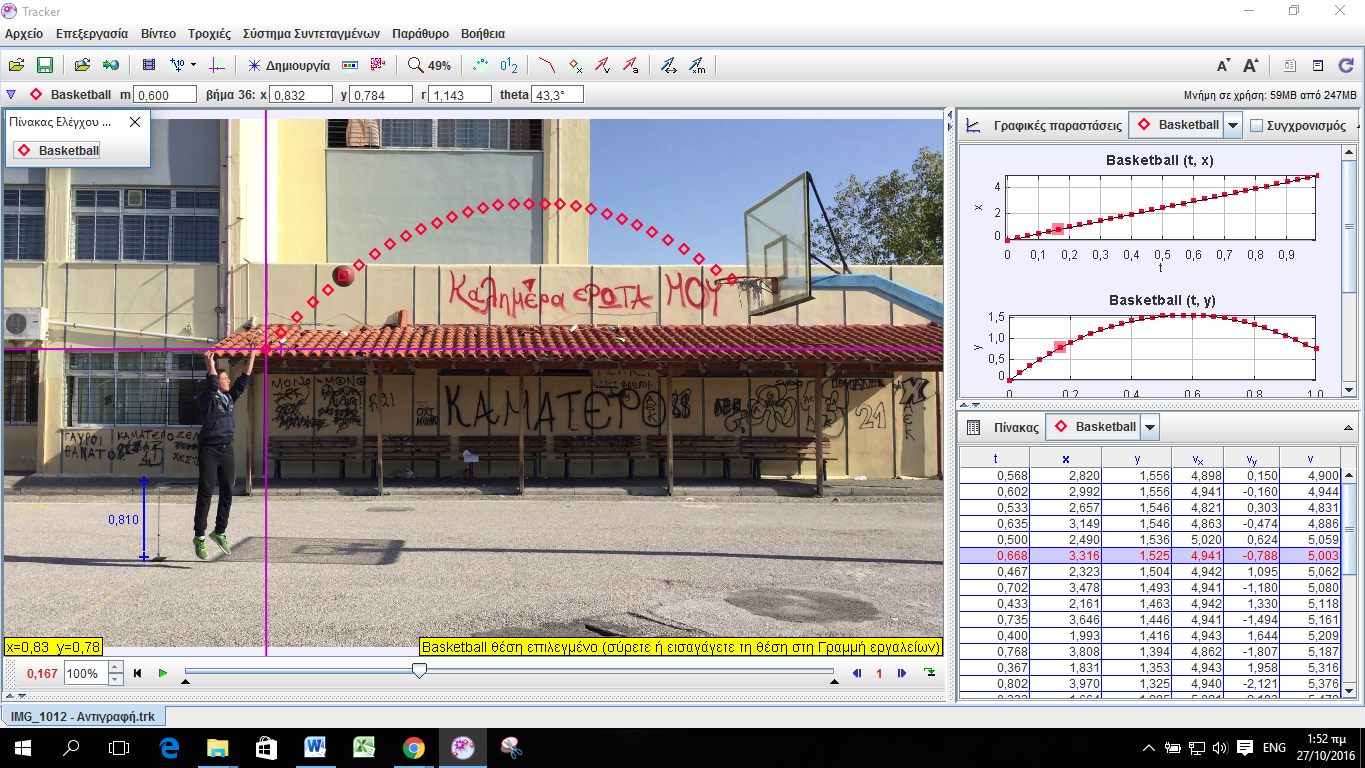1365x768 pixels.
Task: Expand the purple track selector triangle
Action: pyautogui.click(x=11, y=95)
